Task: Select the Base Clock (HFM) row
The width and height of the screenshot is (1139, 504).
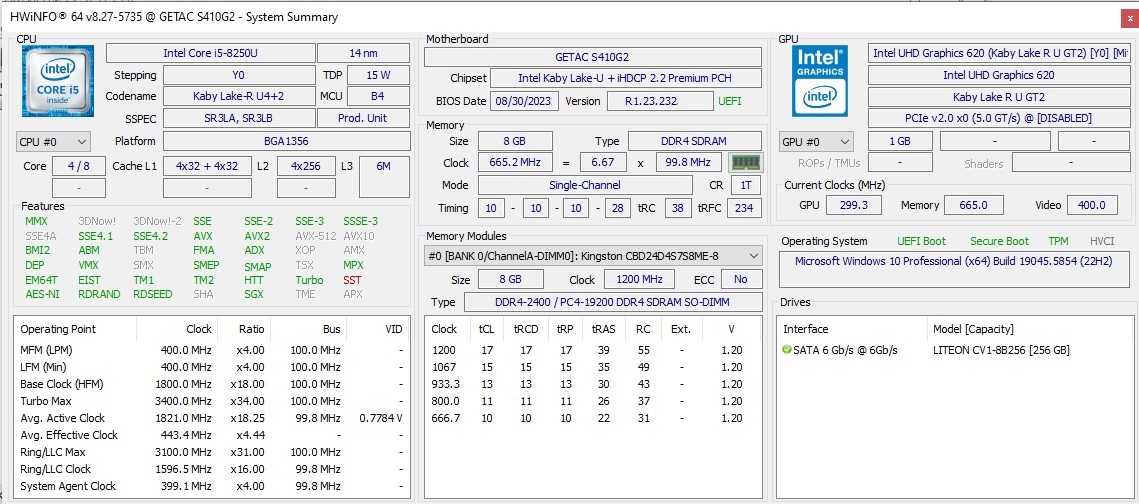Action: [x=211, y=384]
